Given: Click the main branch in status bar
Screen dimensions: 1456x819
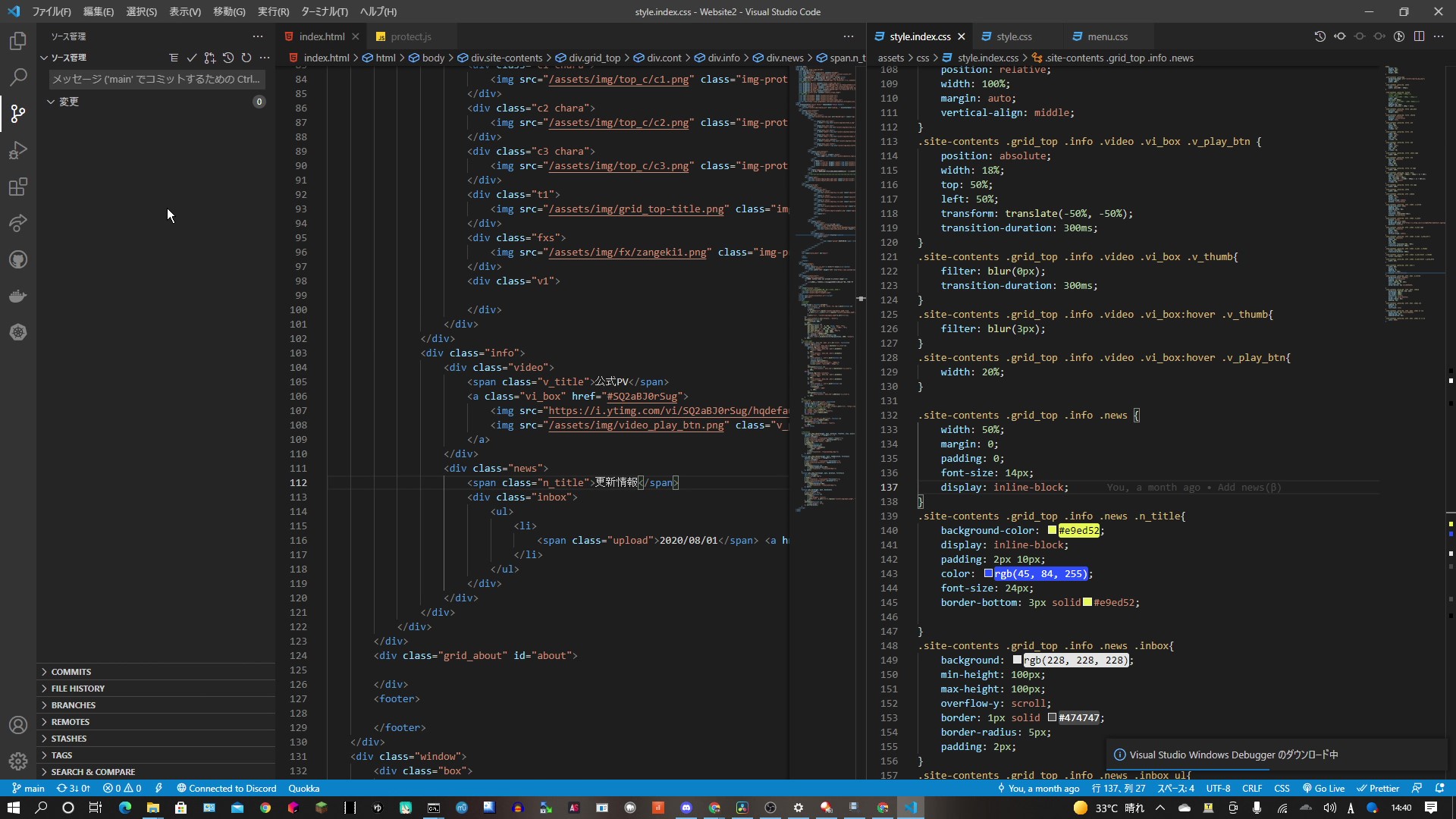Looking at the screenshot, I should point(29,788).
